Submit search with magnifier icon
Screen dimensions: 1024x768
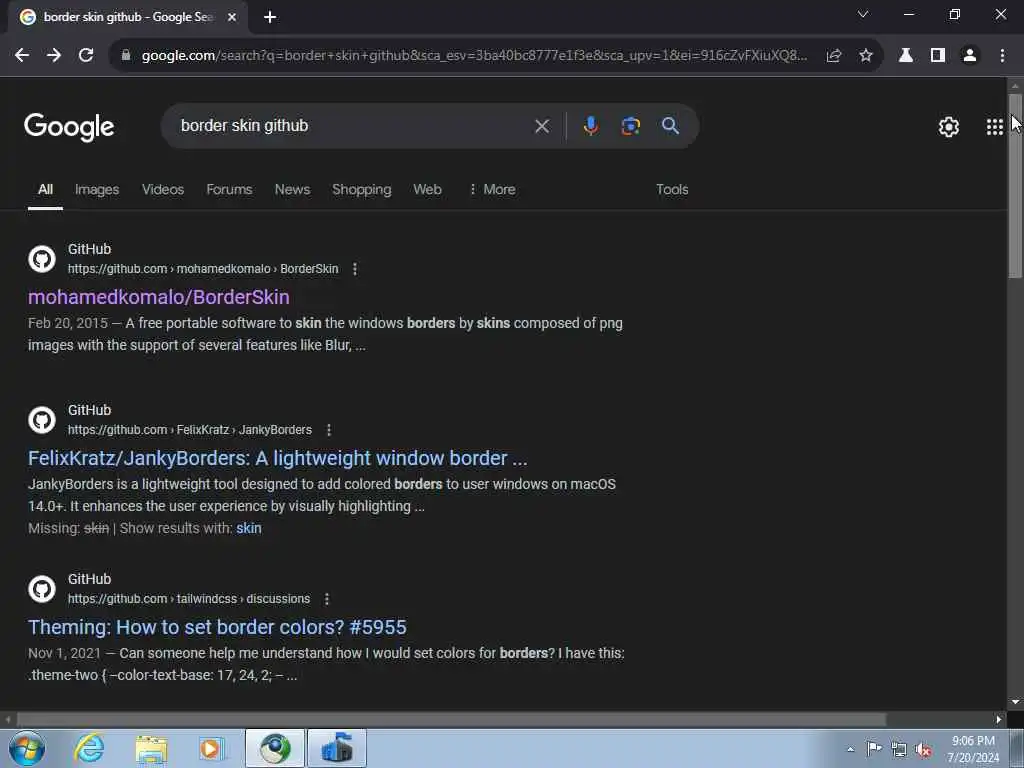coord(671,126)
